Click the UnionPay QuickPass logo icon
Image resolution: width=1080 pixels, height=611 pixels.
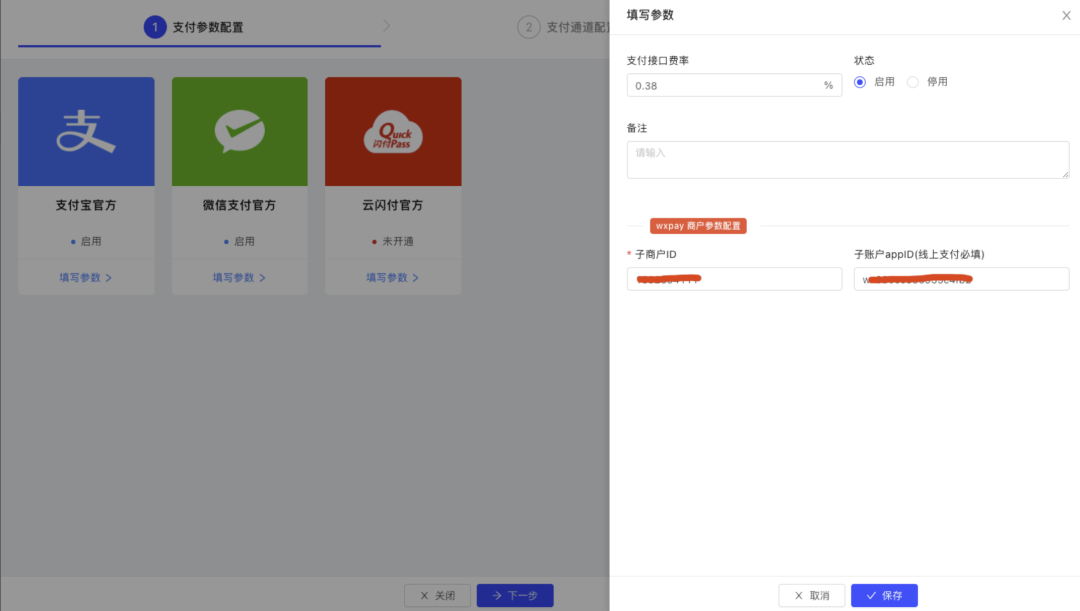393,131
